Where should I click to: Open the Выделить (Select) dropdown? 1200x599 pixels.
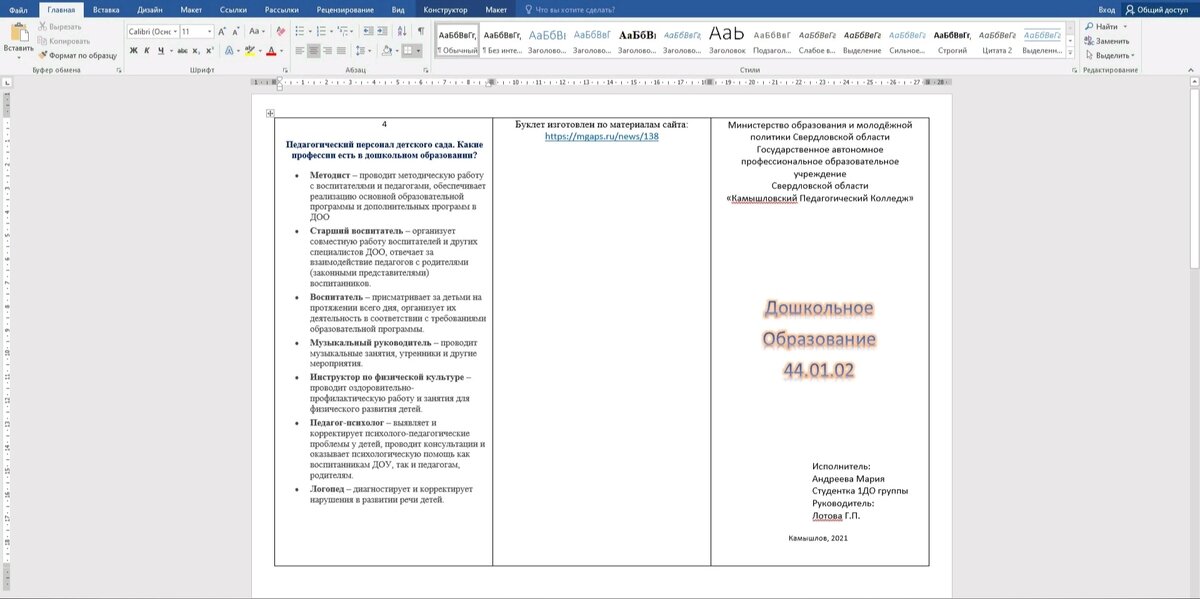pyautogui.click(x=1112, y=55)
